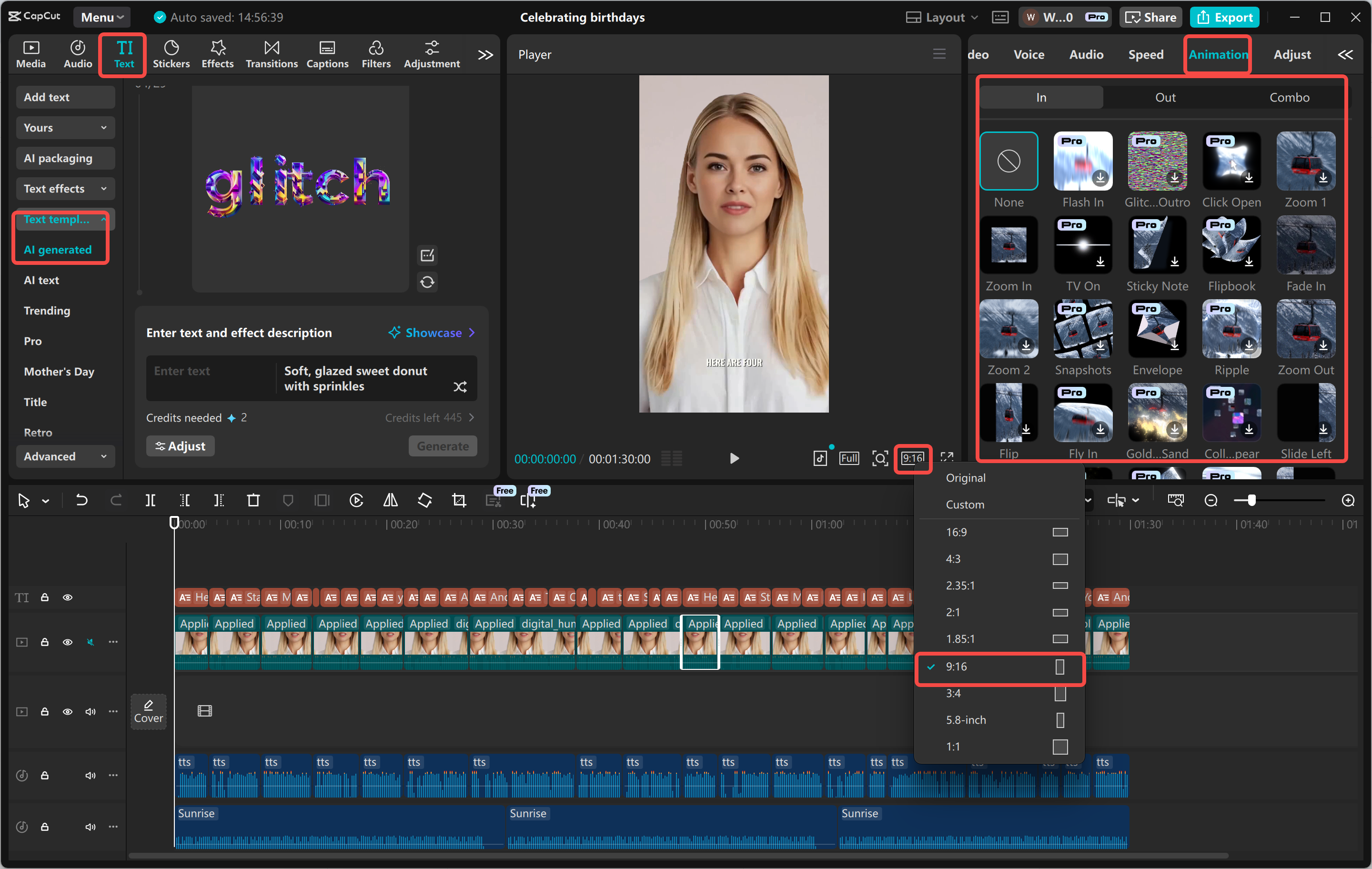Click the Generate button
The image size is (1372, 869).
coord(443,446)
